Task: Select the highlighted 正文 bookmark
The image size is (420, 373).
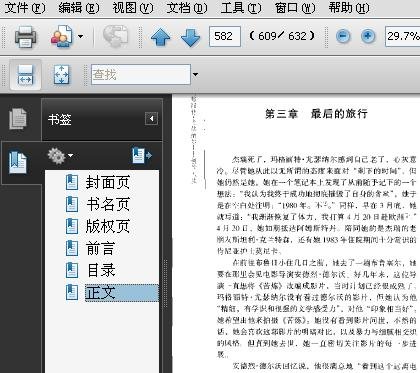Action: tap(122, 293)
